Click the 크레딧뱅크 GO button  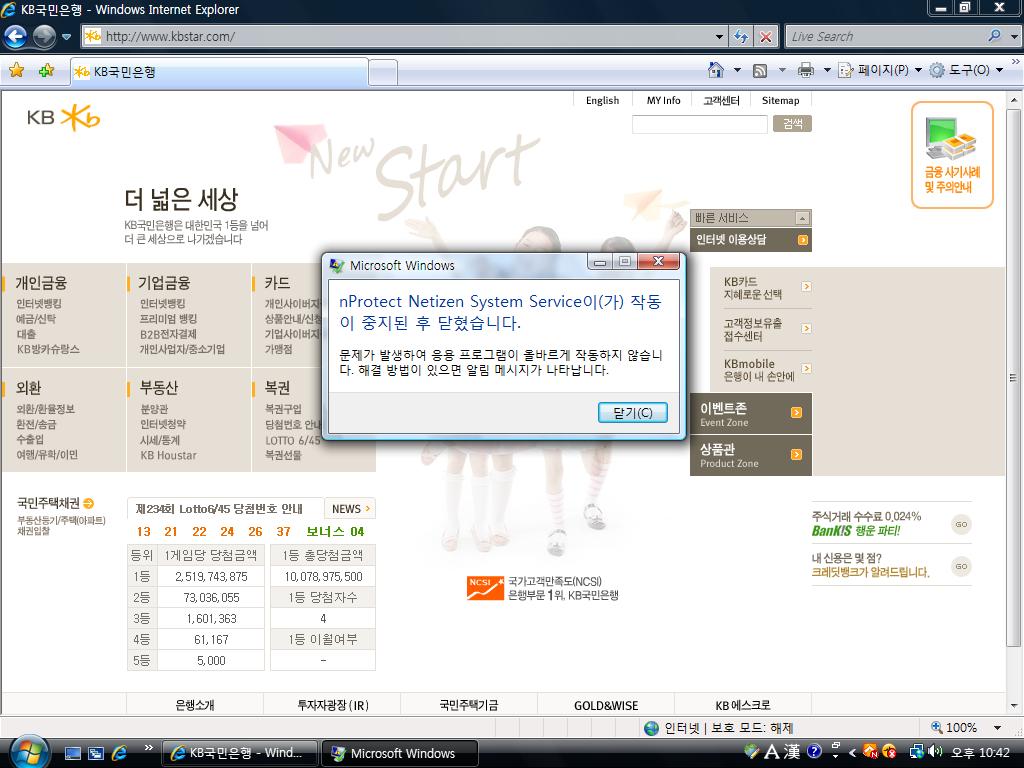tap(961, 566)
